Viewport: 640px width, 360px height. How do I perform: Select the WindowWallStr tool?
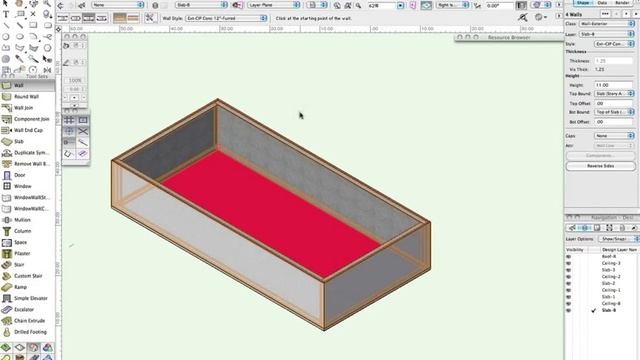pos(27,198)
